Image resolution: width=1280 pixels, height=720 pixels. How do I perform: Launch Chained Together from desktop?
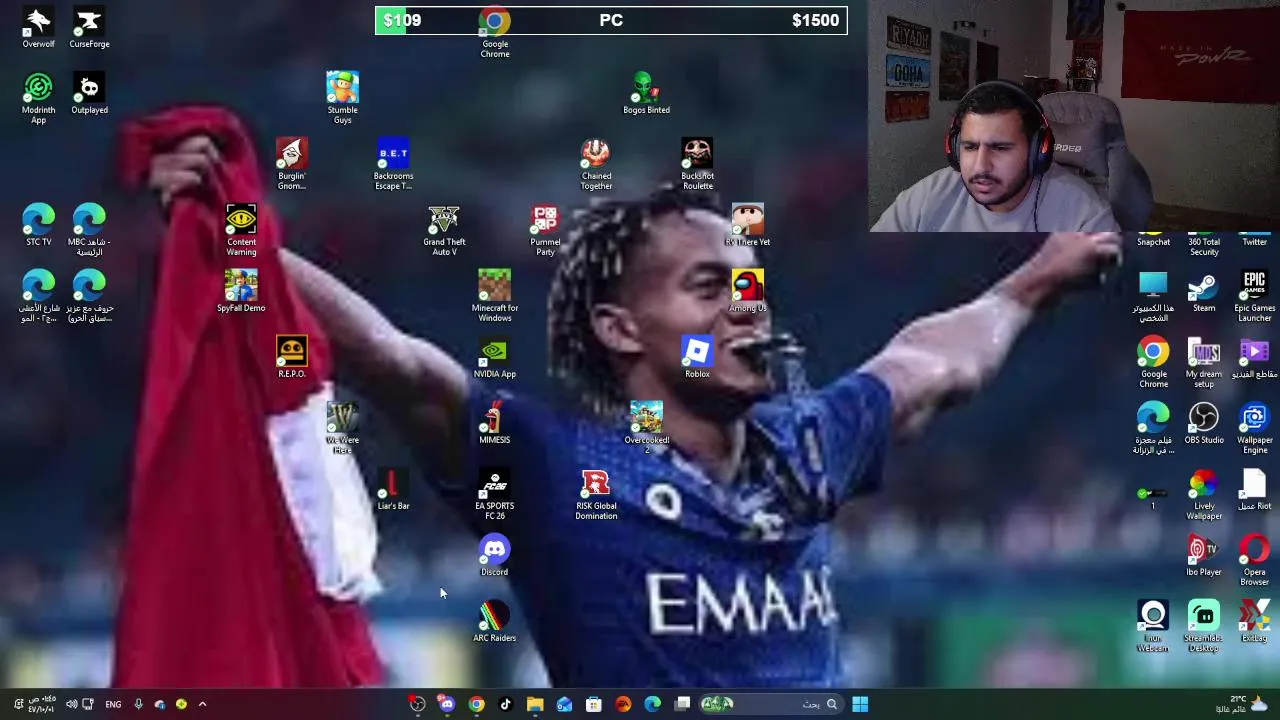pos(596,165)
